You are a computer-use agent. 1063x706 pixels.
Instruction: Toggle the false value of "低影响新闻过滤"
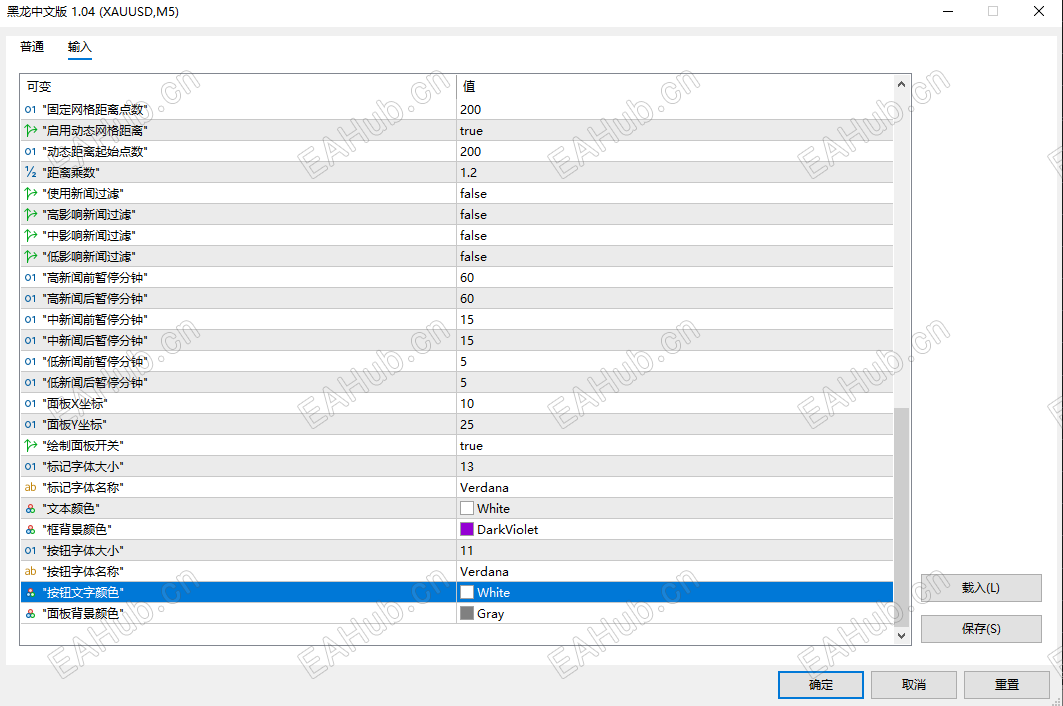(x=473, y=256)
